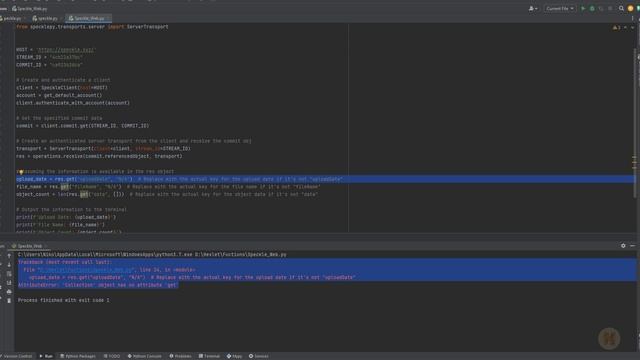Open the Current File run configuration dropdown
The image size is (640, 360).
(560, 9)
